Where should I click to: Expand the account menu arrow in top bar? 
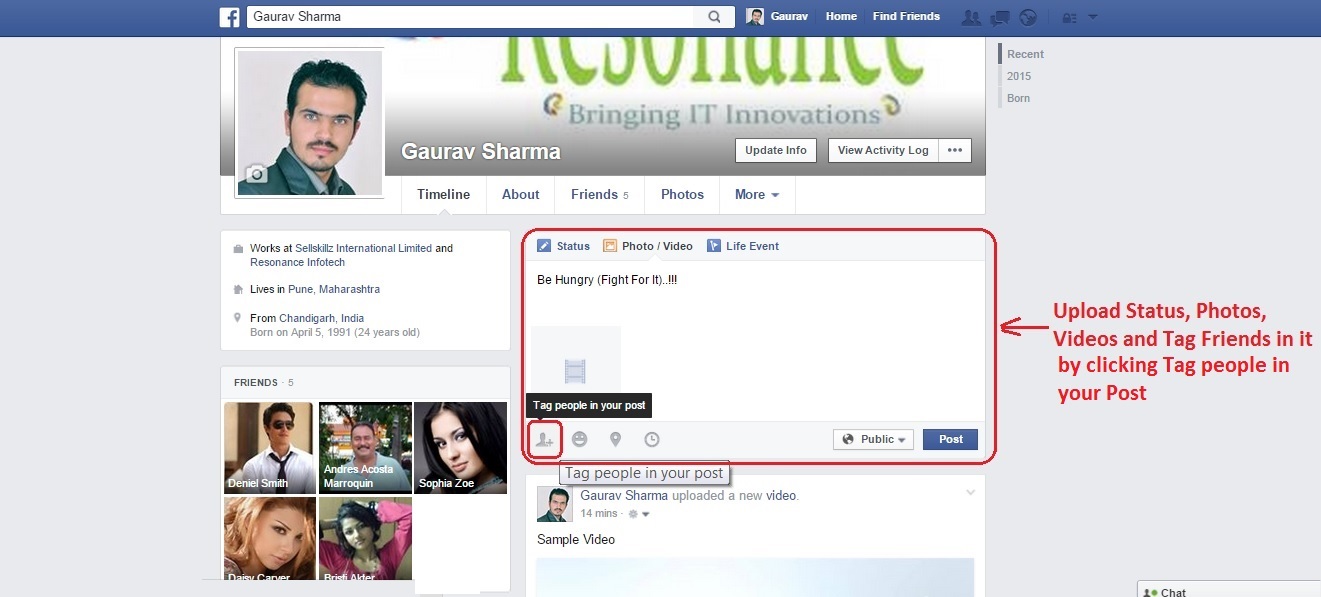[x=1093, y=17]
